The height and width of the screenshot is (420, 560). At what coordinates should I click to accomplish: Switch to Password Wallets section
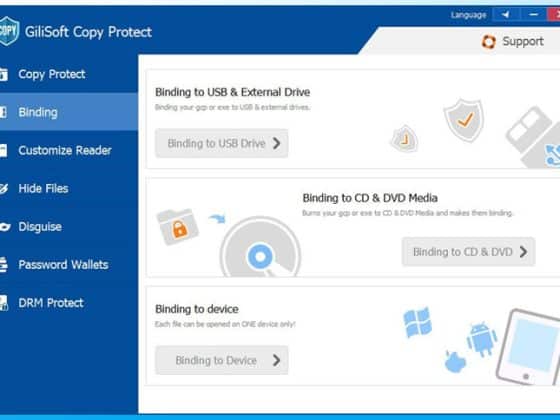[x=69, y=265]
